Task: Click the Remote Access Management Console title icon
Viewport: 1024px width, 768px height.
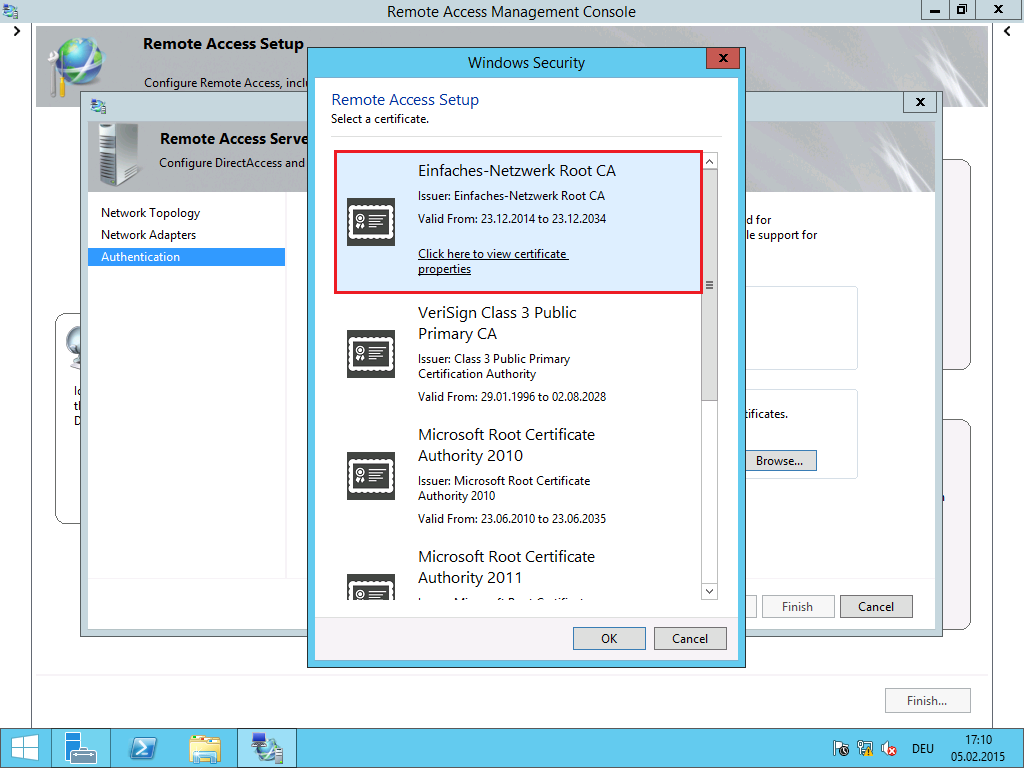Action: [x=10, y=10]
